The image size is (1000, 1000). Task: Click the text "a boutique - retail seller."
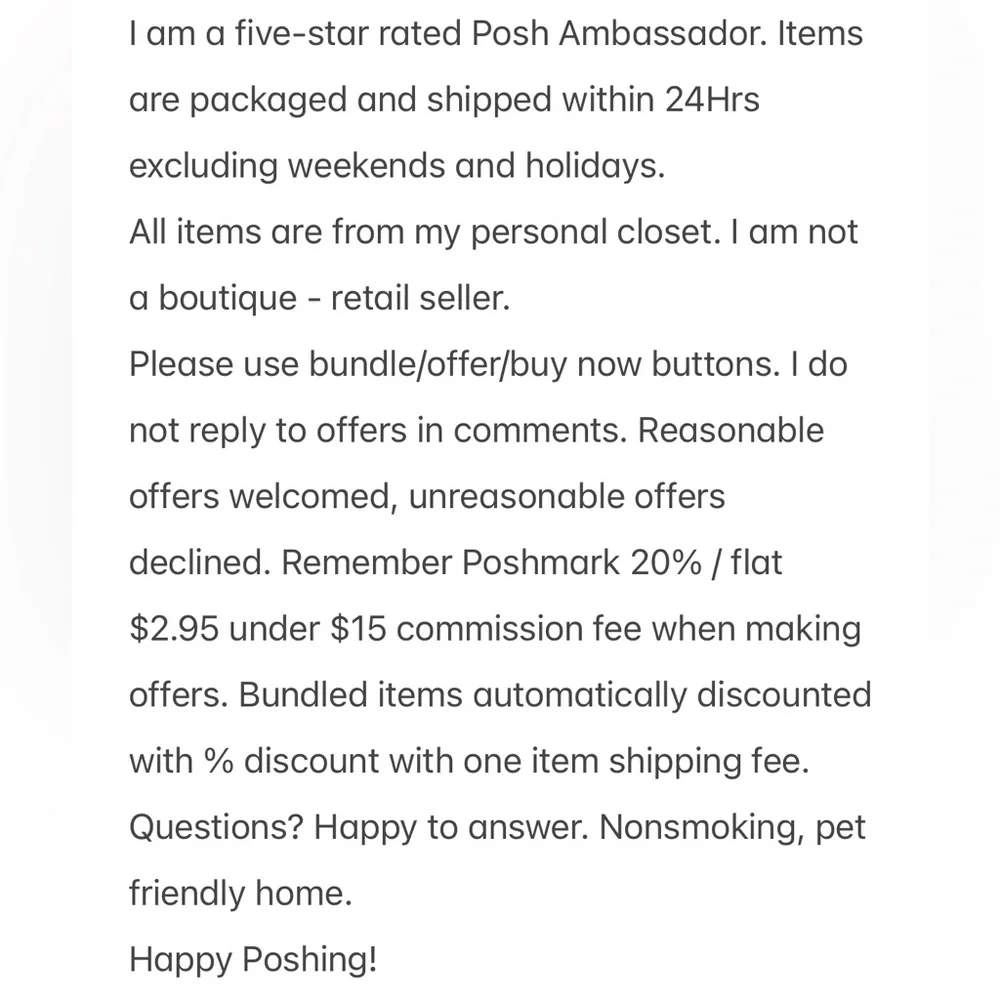click(x=319, y=298)
